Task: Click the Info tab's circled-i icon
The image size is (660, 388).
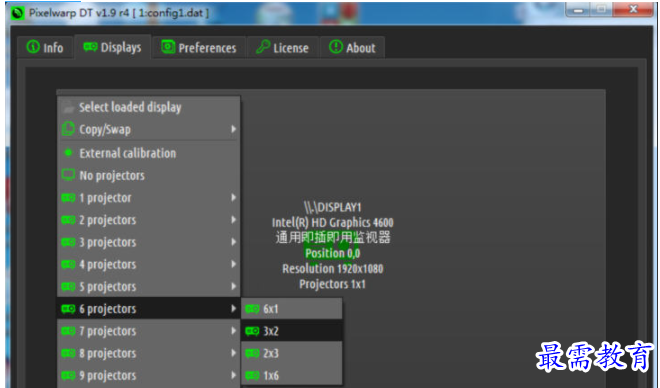Action: pos(33,47)
